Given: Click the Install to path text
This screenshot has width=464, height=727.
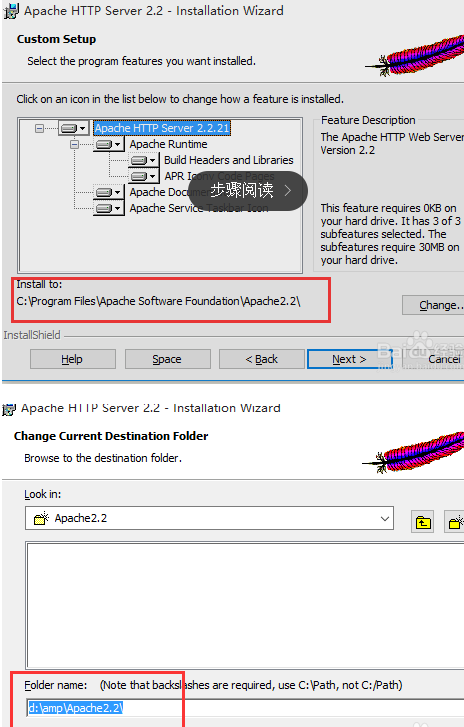Looking at the screenshot, I should click(x=158, y=301).
